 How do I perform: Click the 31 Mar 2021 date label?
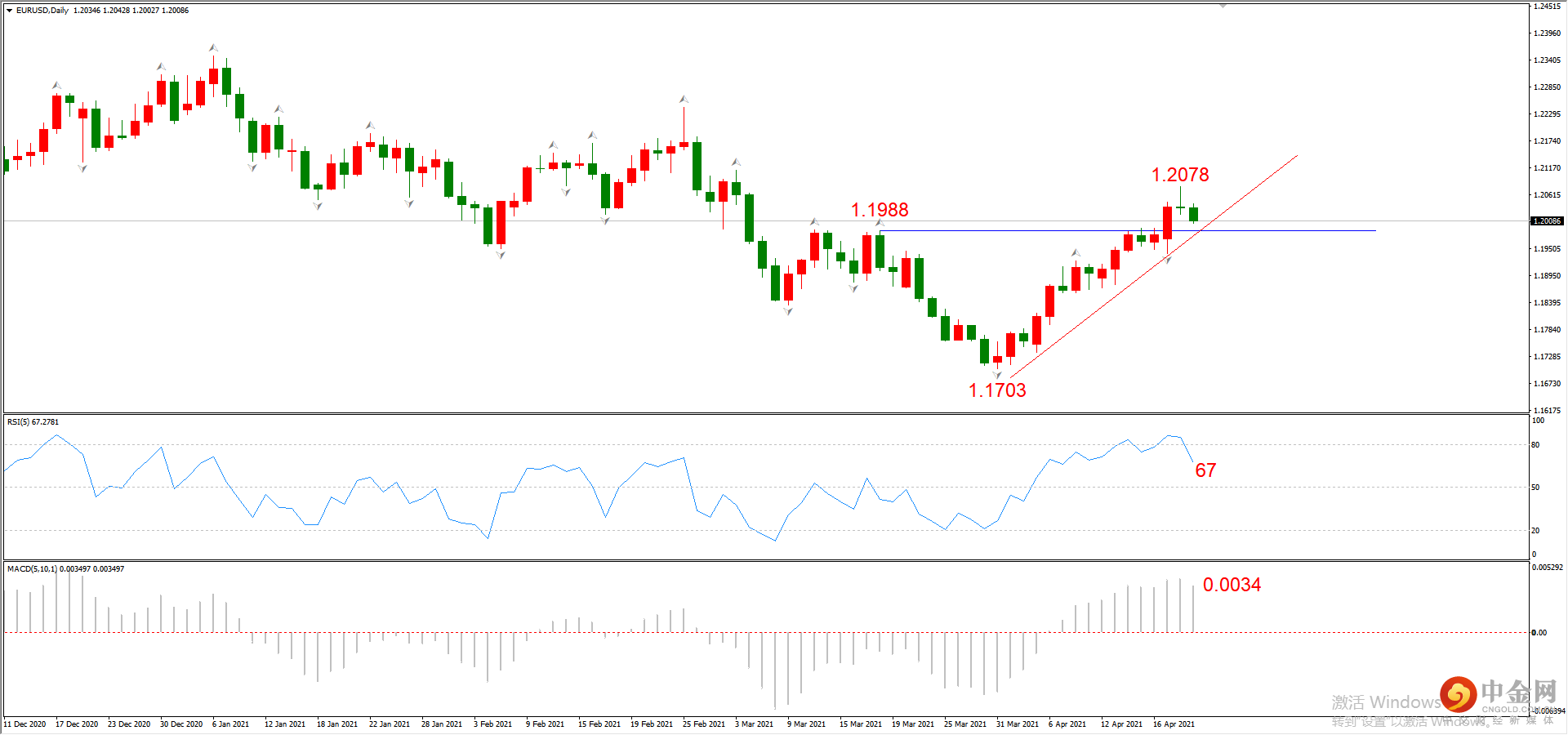pos(1017,724)
